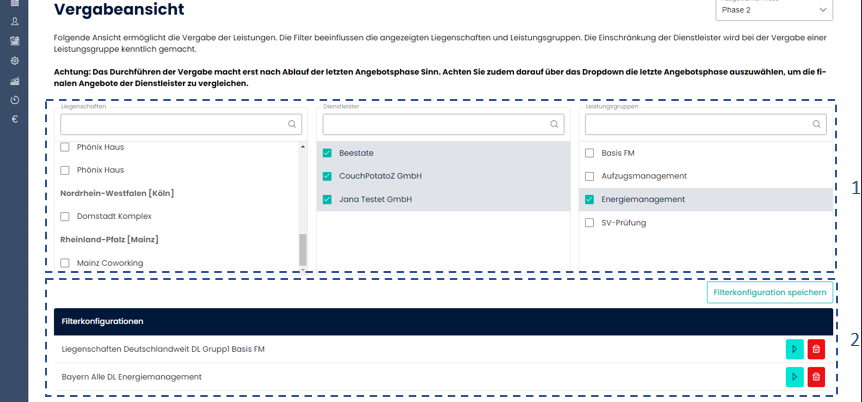
Task: Open the bar chart statistics icon
Action: 15,81
